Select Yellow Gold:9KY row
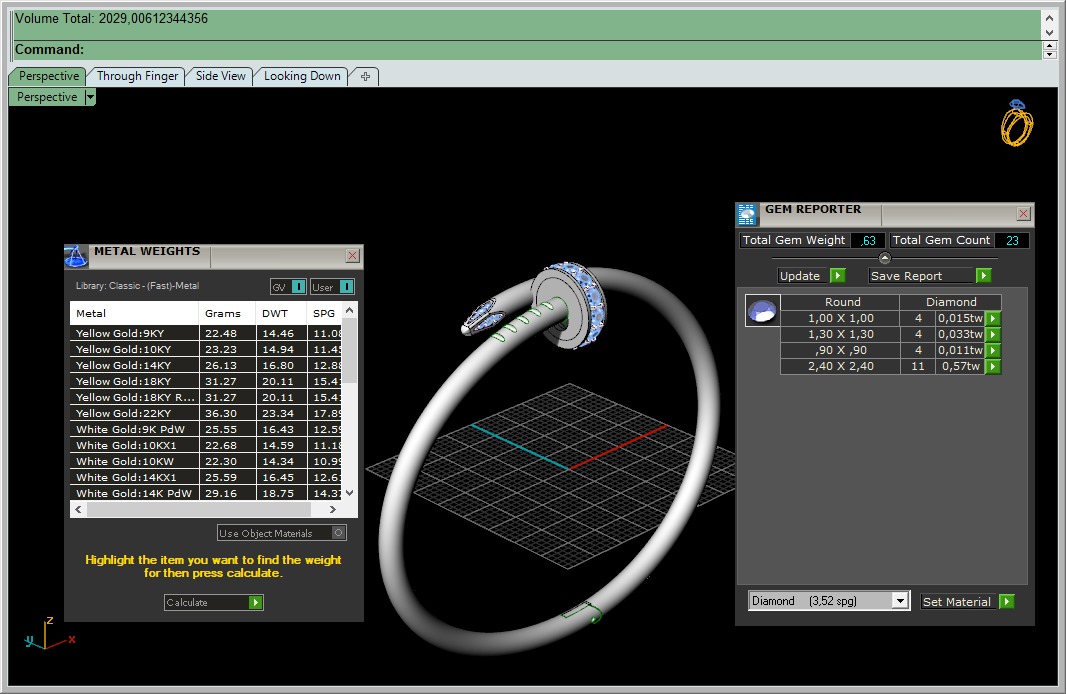 (205, 333)
